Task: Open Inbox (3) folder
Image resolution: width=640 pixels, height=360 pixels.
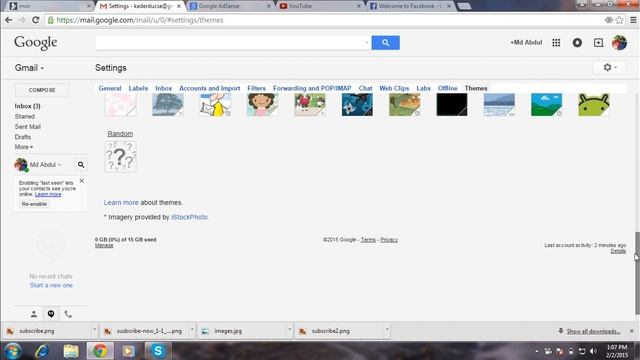Action: click(x=27, y=106)
